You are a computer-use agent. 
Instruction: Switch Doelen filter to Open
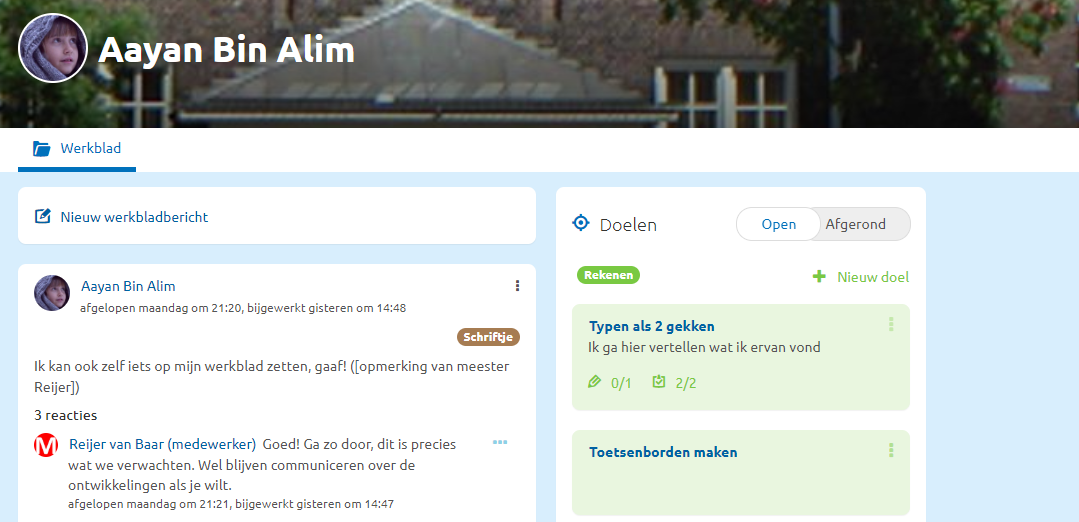click(778, 224)
